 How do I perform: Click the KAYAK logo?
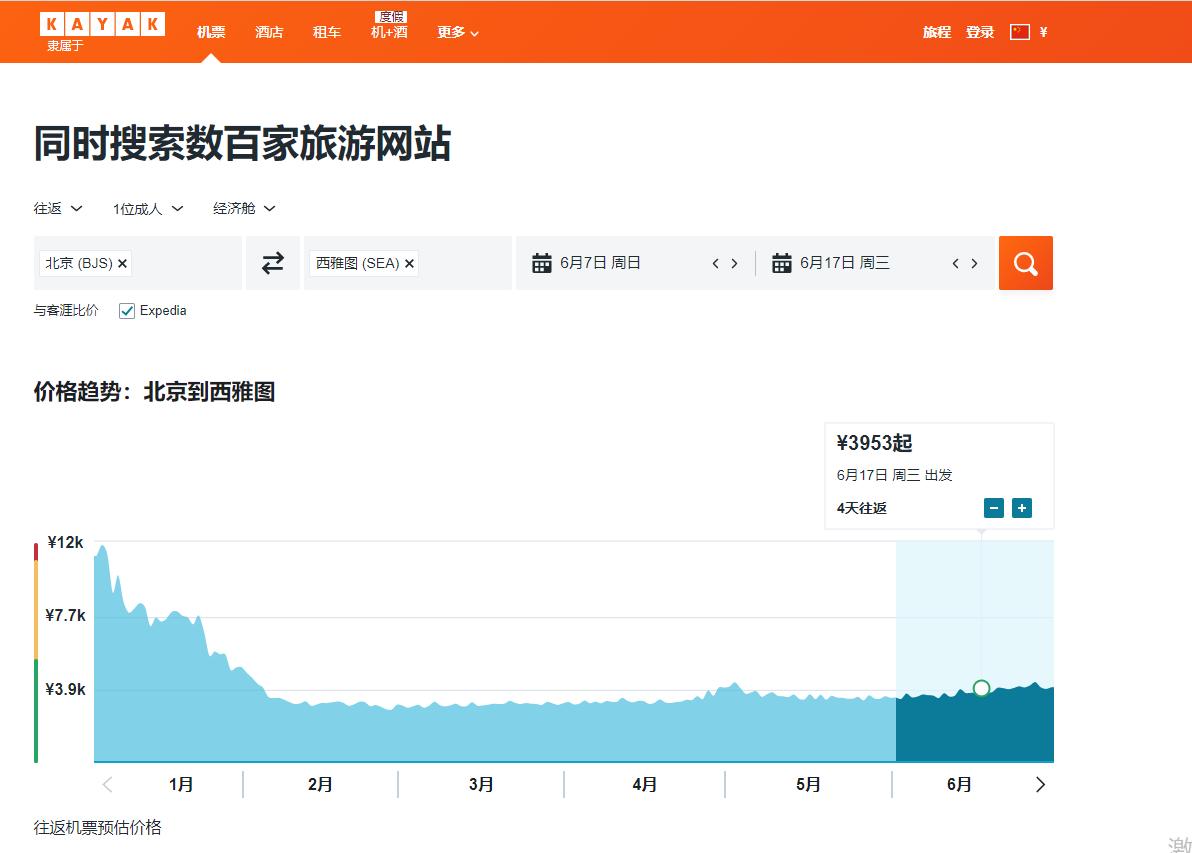pos(101,23)
